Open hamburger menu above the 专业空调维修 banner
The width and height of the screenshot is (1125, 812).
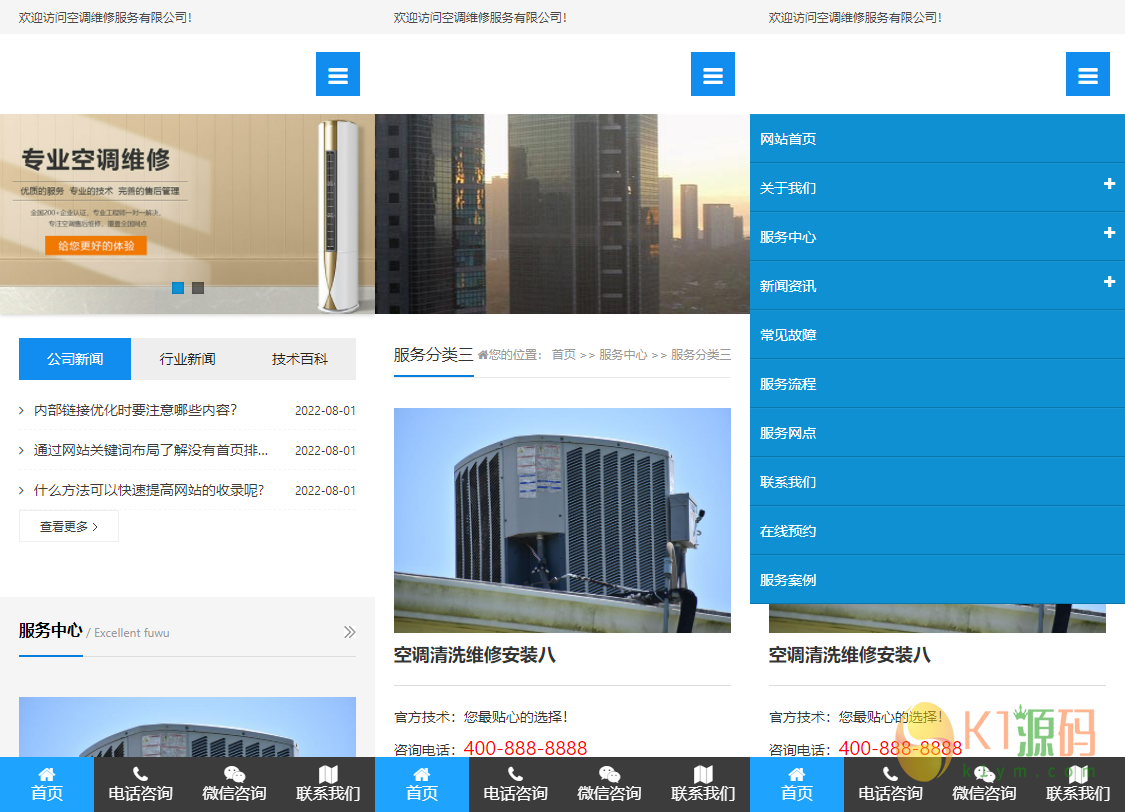338,75
